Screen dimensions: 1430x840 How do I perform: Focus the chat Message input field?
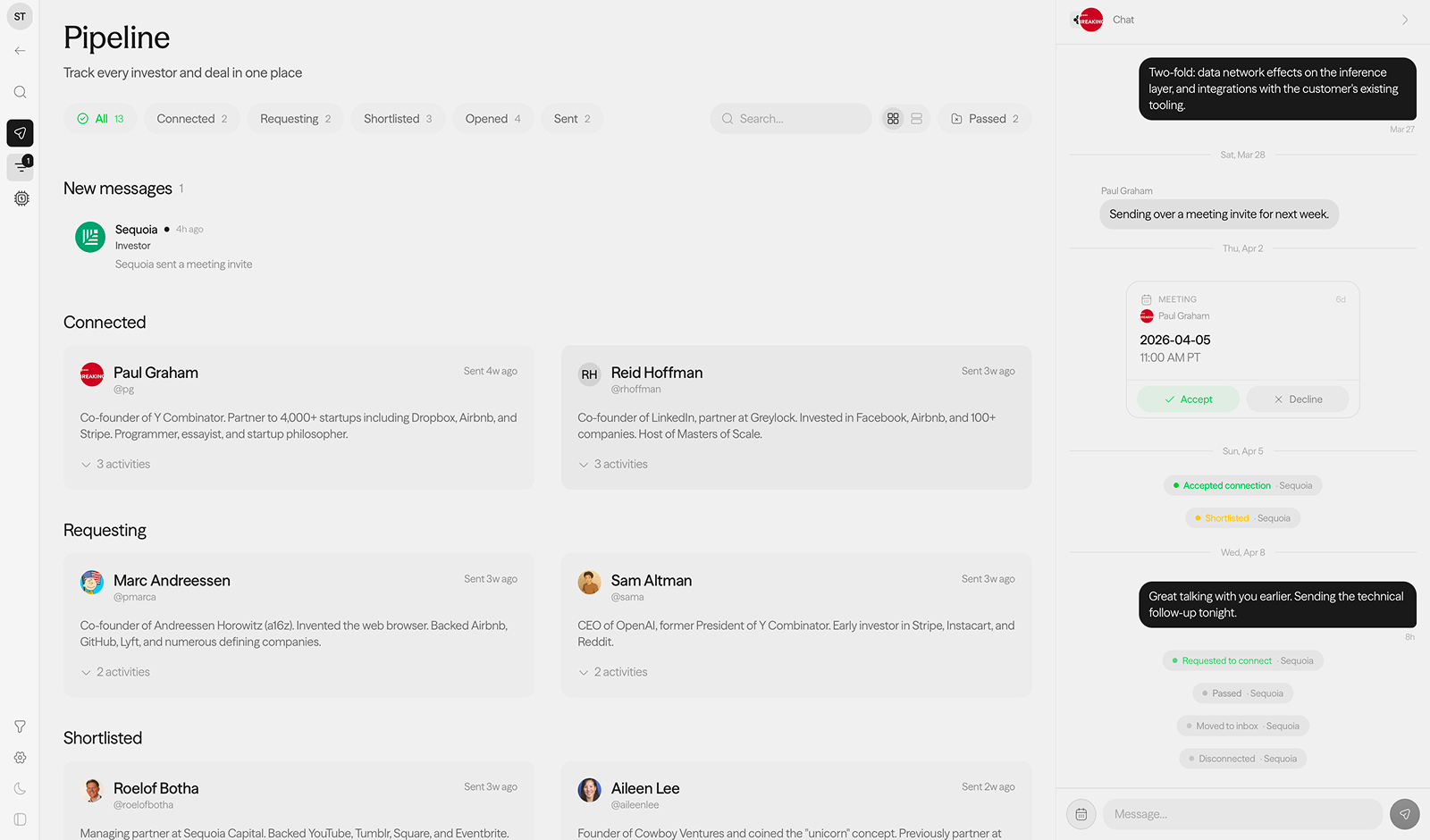tap(1243, 814)
